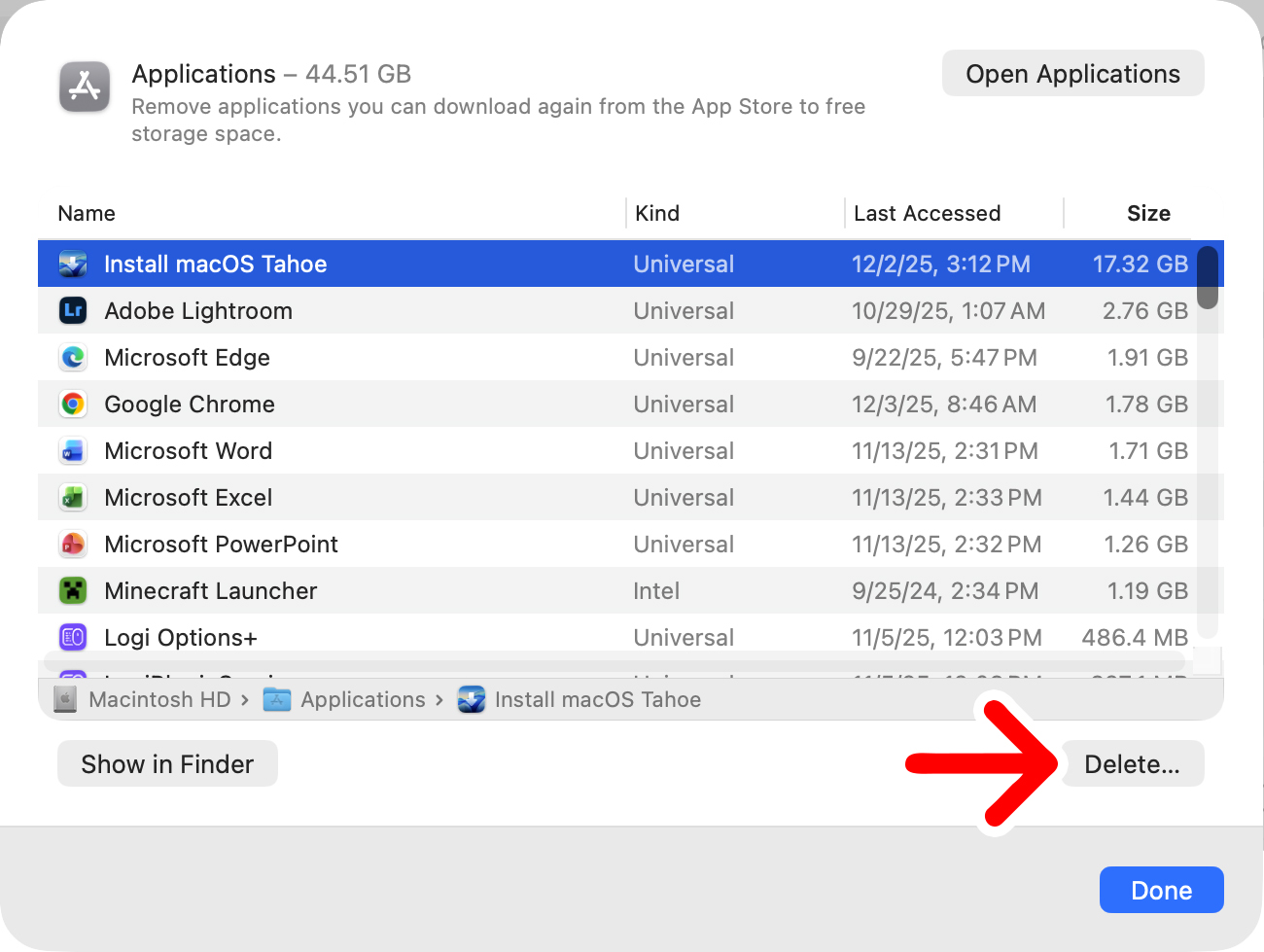Click the vertical scrollbar thumb

click(1208, 278)
